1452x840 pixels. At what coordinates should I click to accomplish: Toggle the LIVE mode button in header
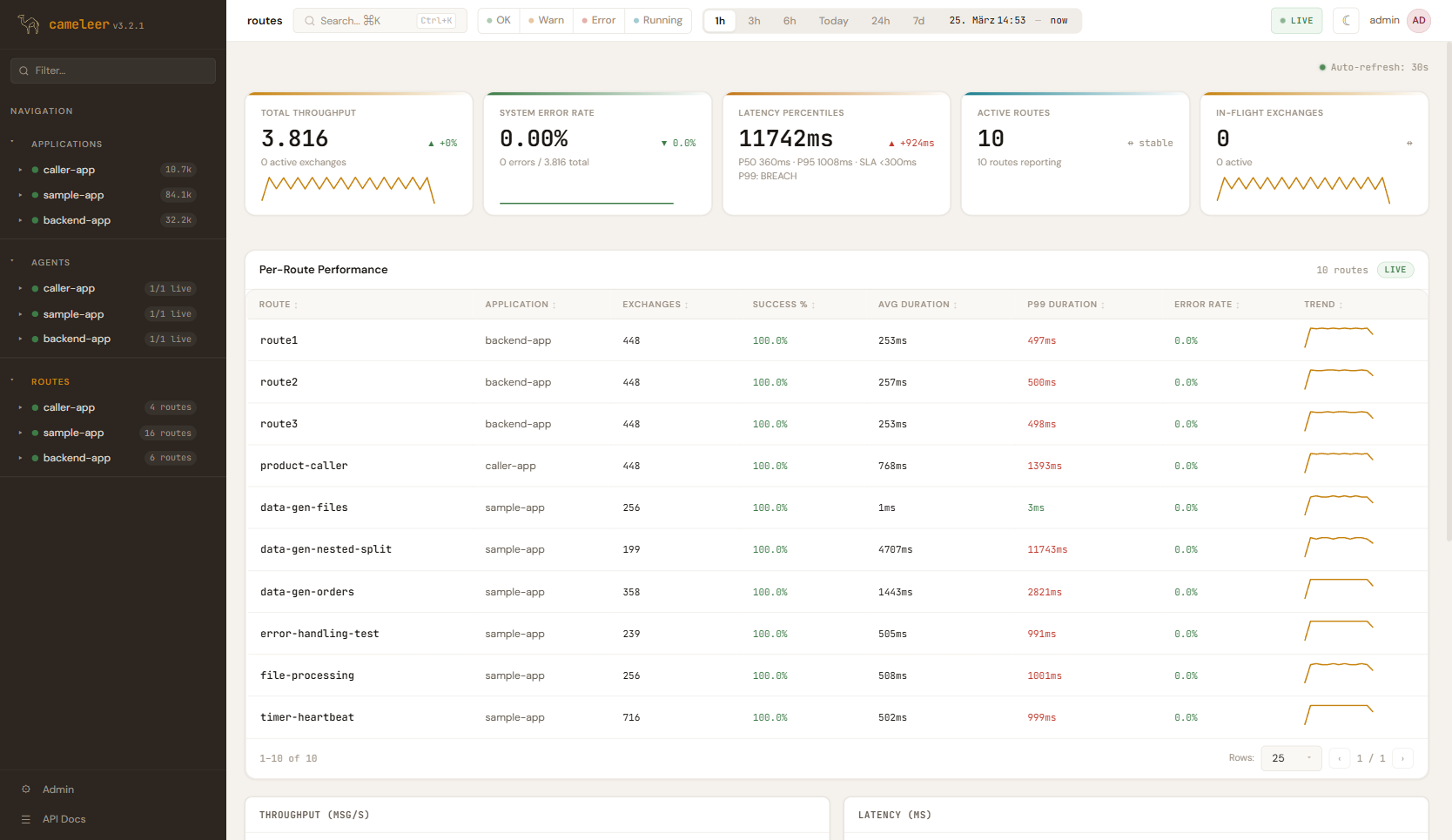tap(1296, 21)
